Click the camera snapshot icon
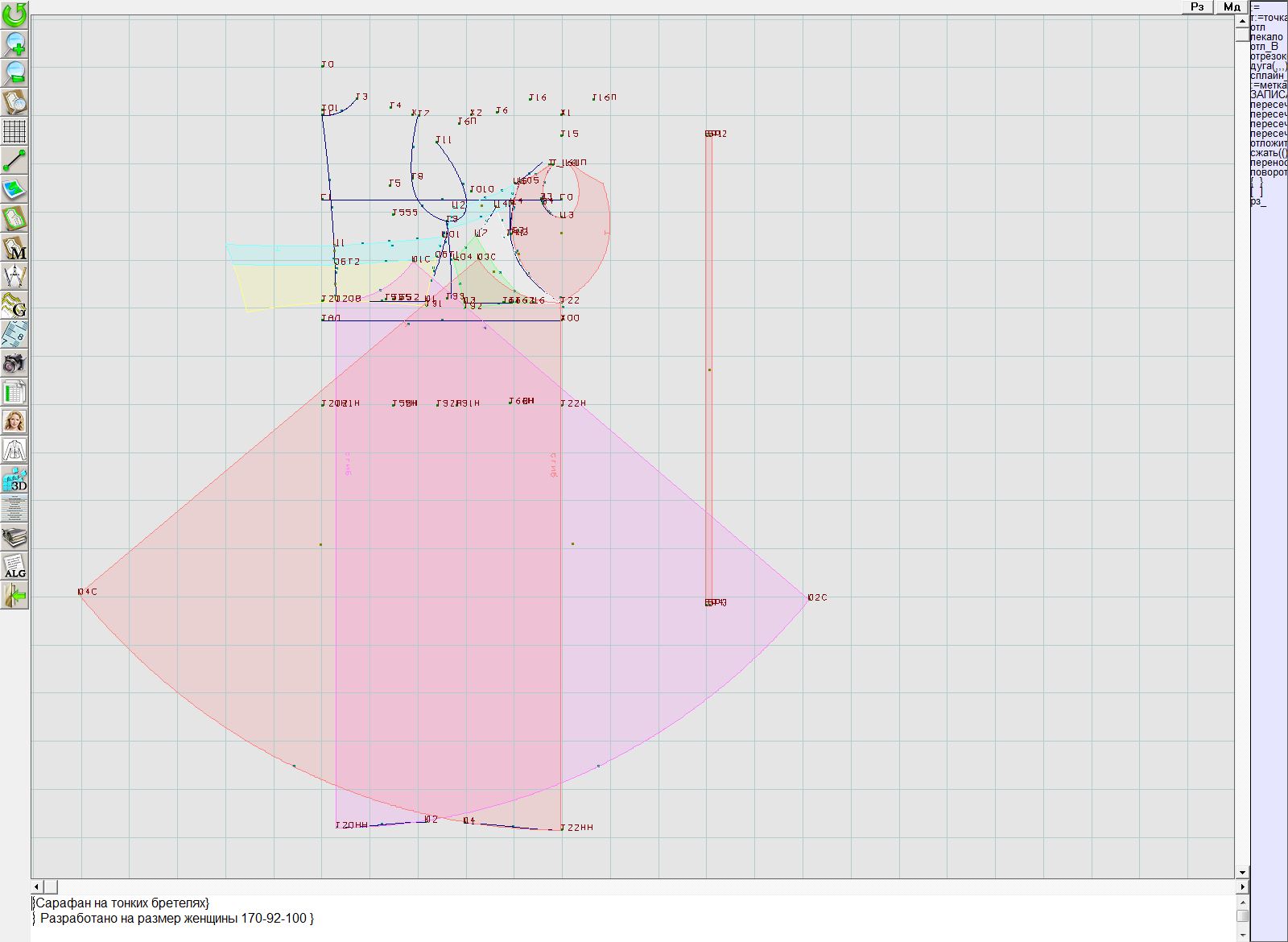The width and height of the screenshot is (1288, 942). [x=14, y=363]
